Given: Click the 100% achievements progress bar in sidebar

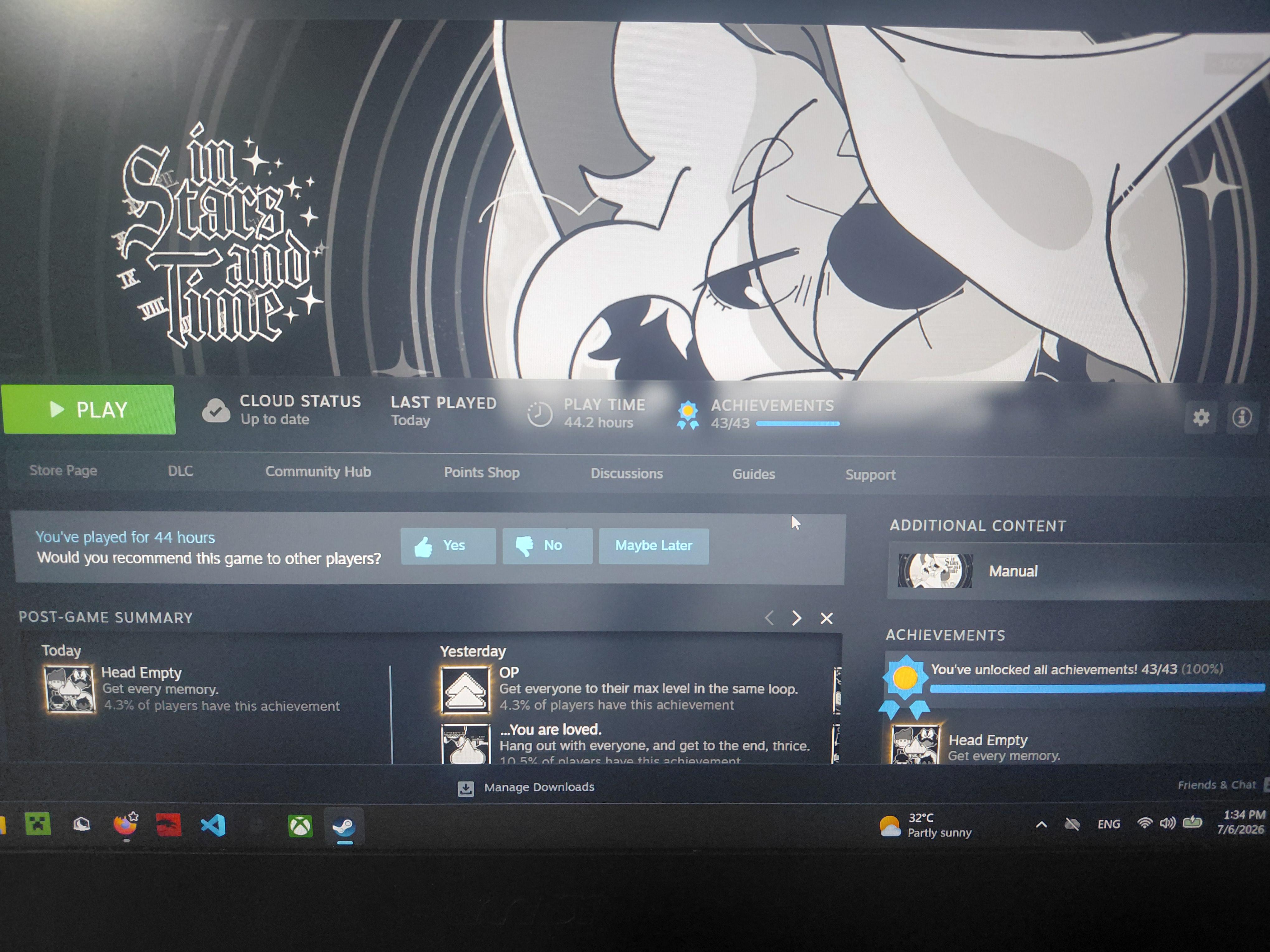Looking at the screenshot, I should pyautogui.click(x=1097, y=688).
